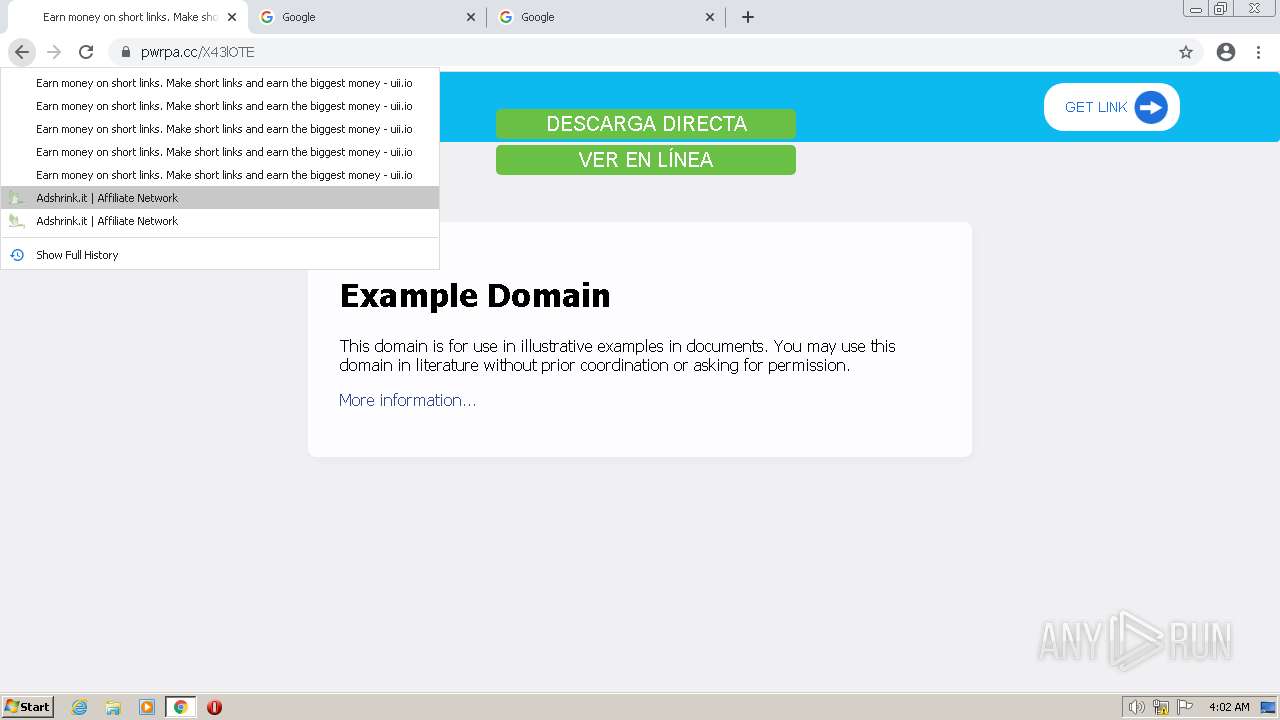Click the DESCARGA DIRECTA button

(646, 124)
